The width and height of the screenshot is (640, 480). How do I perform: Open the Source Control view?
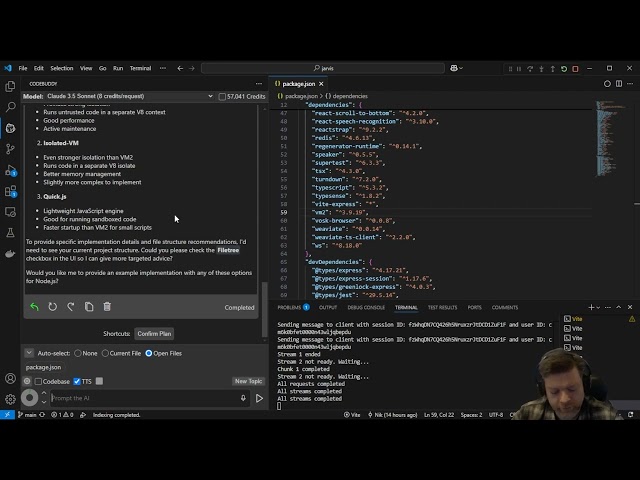[10, 149]
